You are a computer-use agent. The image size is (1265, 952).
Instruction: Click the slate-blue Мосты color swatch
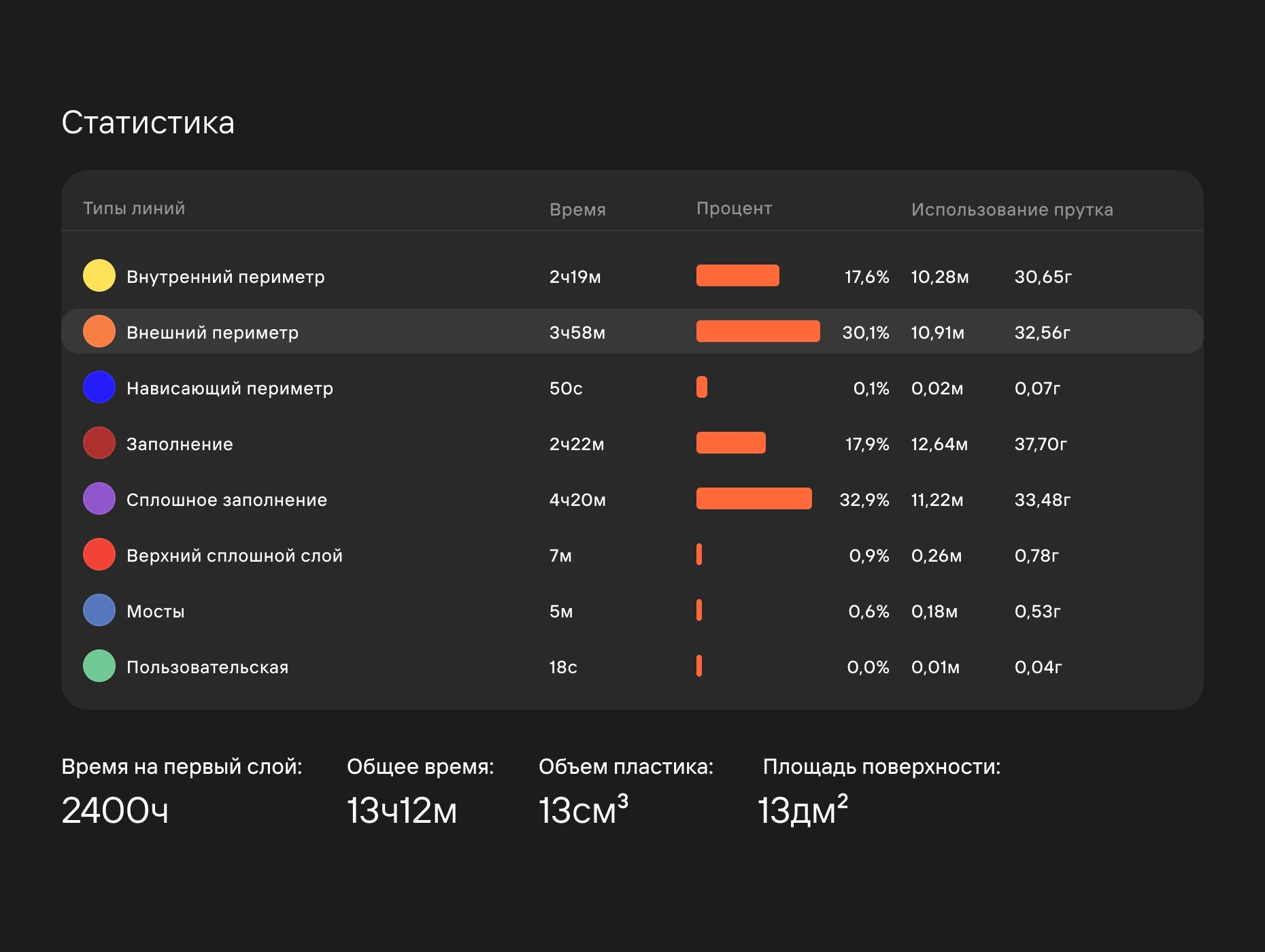coord(99,610)
